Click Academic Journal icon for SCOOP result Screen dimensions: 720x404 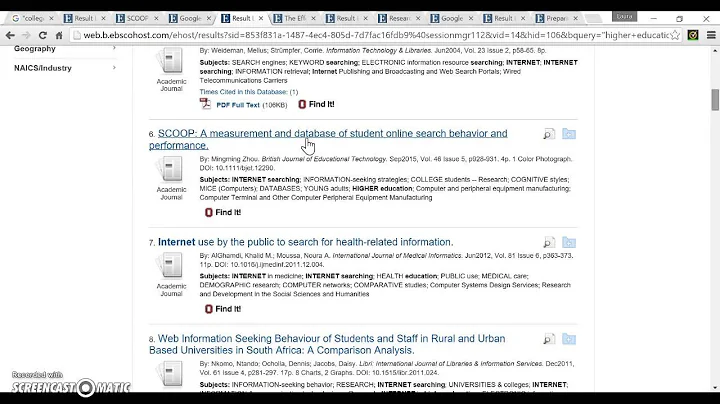pyautogui.click(x=171, y=169)
